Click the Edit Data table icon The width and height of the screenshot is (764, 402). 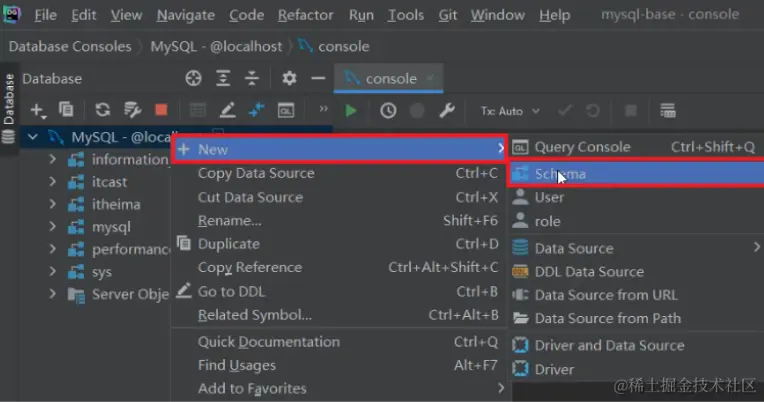[197, 110]
